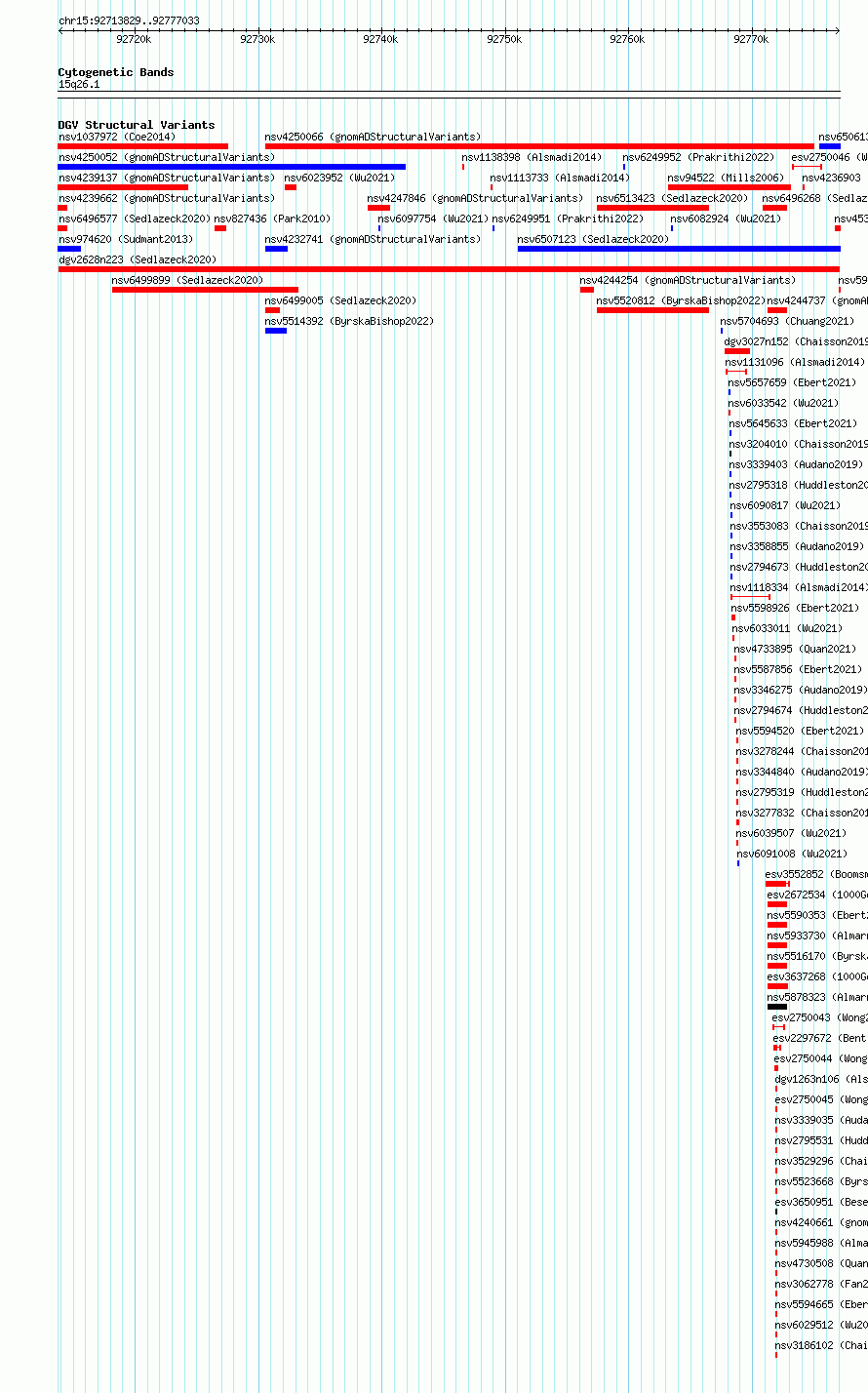Click the 92740k ruler tick label
The width and height of the screenshot is (868, 1393).
pos(380,39)
